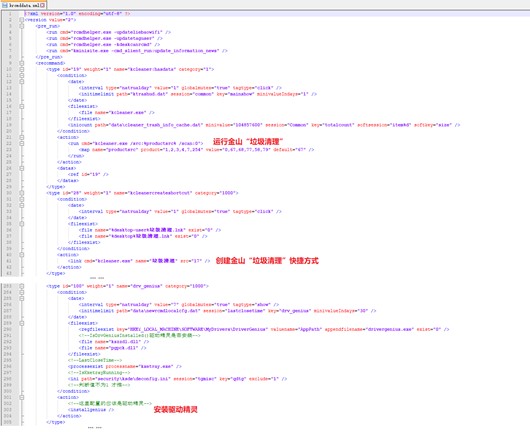Viewport: 530px width, 432px height.
Task: Click the kcleaner:hasdata type line
Action: [x=130, y=69]
